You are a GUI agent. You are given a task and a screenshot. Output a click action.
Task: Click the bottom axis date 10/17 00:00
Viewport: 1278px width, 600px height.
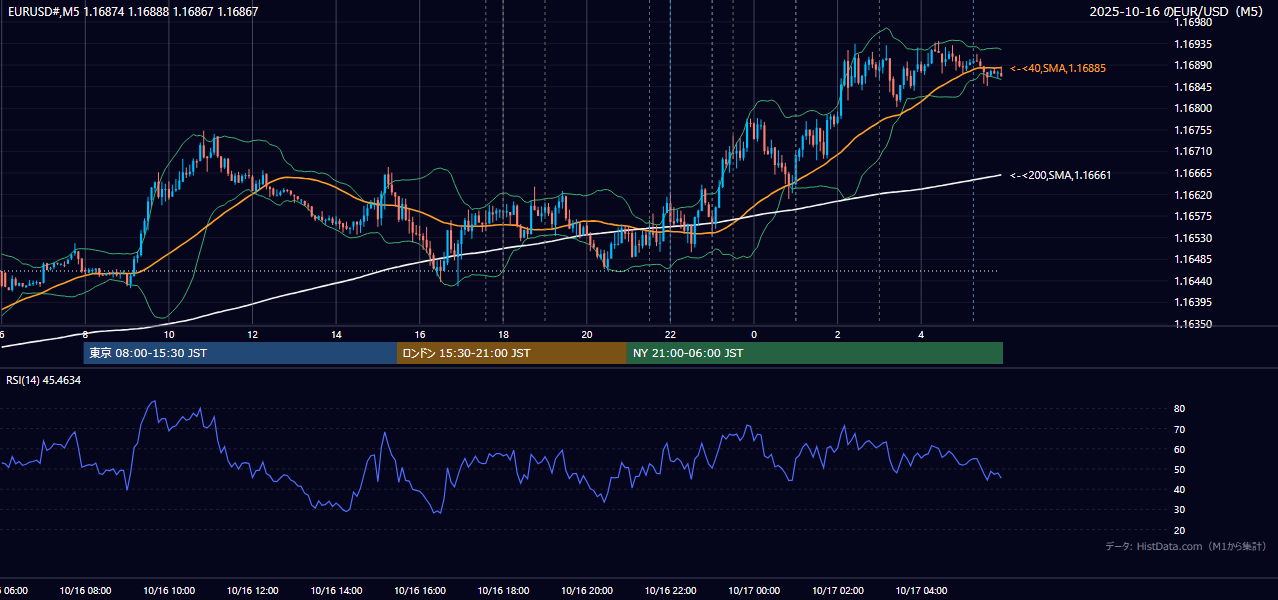[x=754, y=590]
